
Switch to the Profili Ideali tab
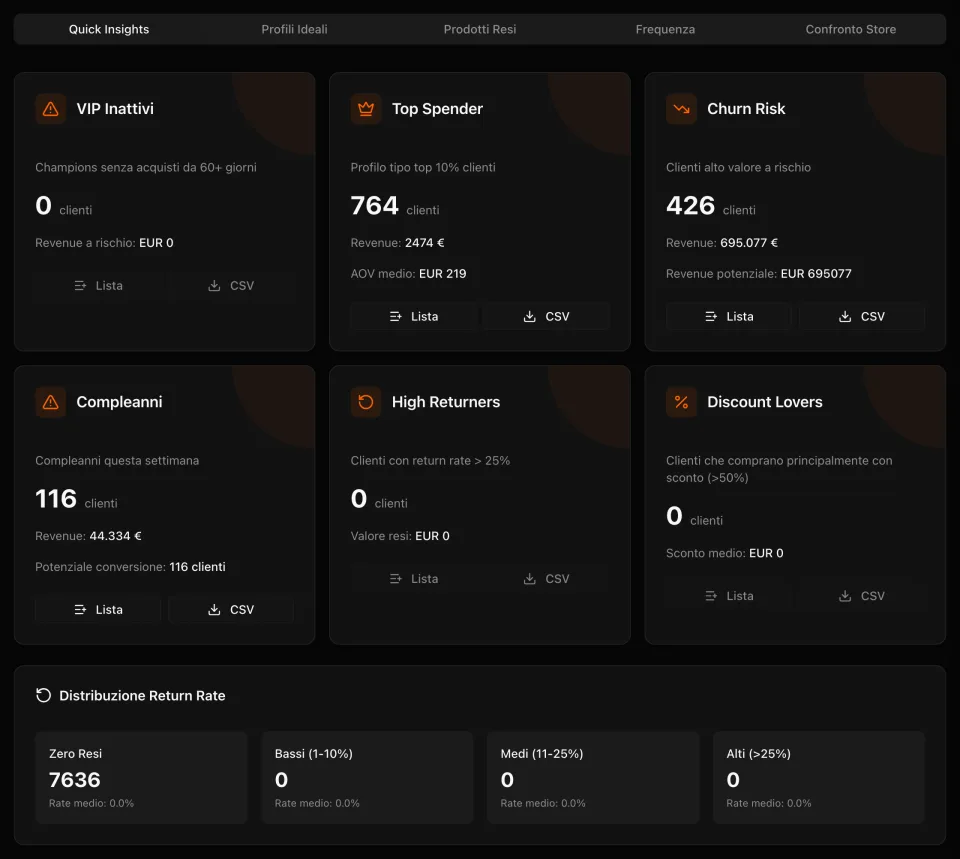pyautogui.click(x=294, y=29)
